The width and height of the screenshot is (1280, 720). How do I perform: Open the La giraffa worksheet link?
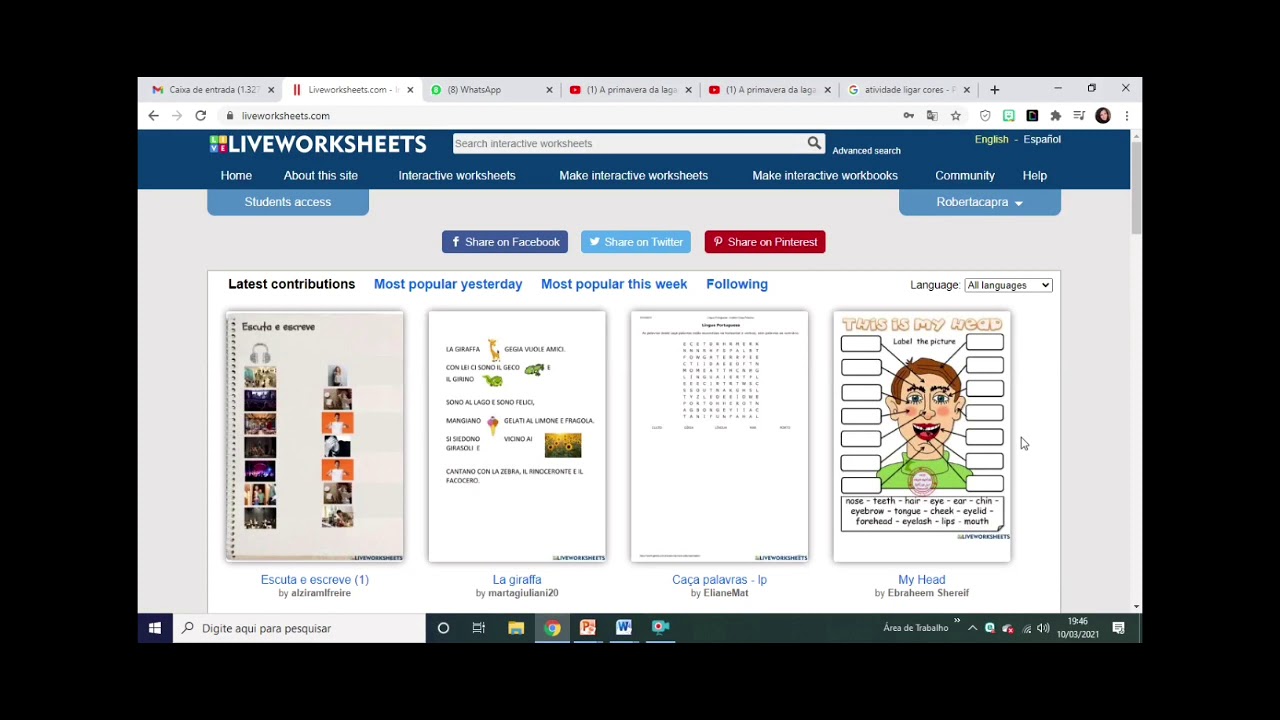[517, 580]
